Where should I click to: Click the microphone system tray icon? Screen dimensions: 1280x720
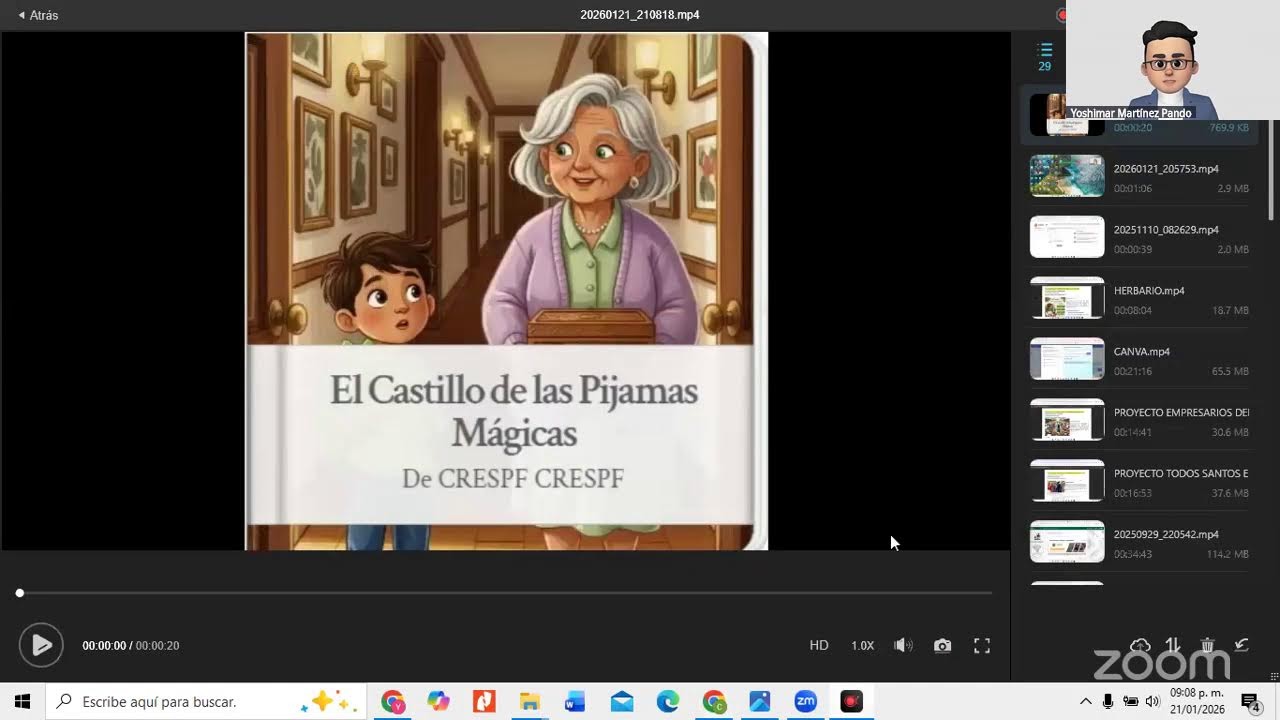pos(1108,702)
